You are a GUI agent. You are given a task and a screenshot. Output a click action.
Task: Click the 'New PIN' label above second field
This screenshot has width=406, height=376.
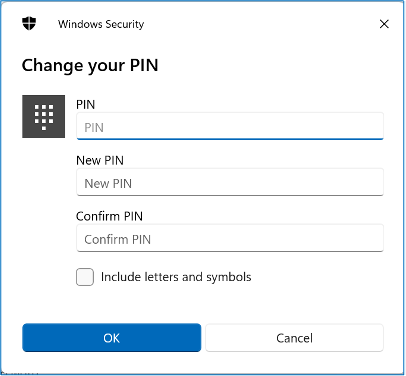[100, 160]
